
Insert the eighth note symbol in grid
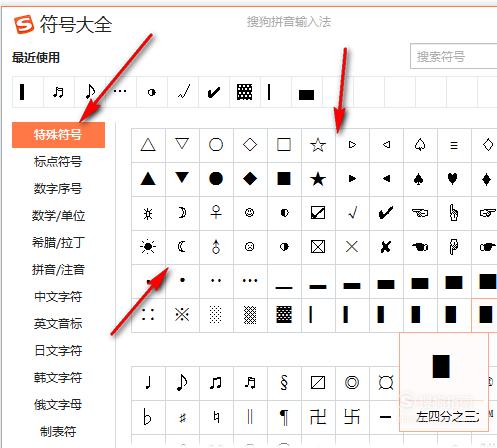pos(182,383)
